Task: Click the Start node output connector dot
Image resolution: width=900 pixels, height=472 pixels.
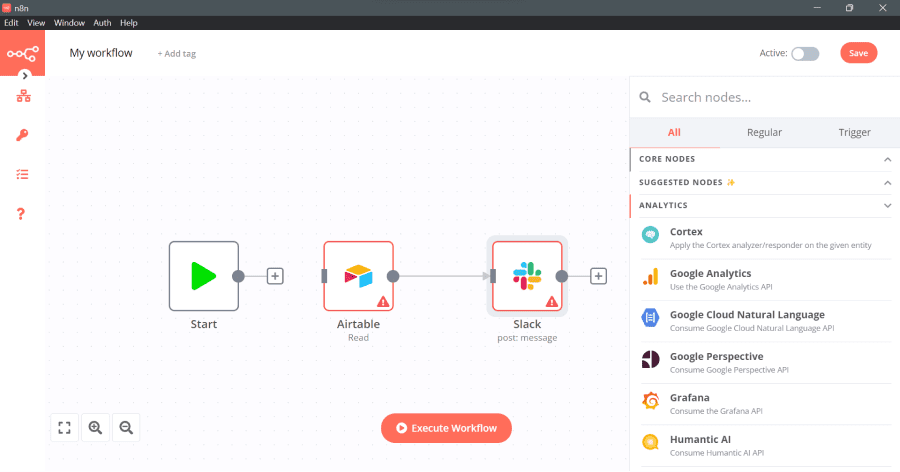Action: coord(238,276)
